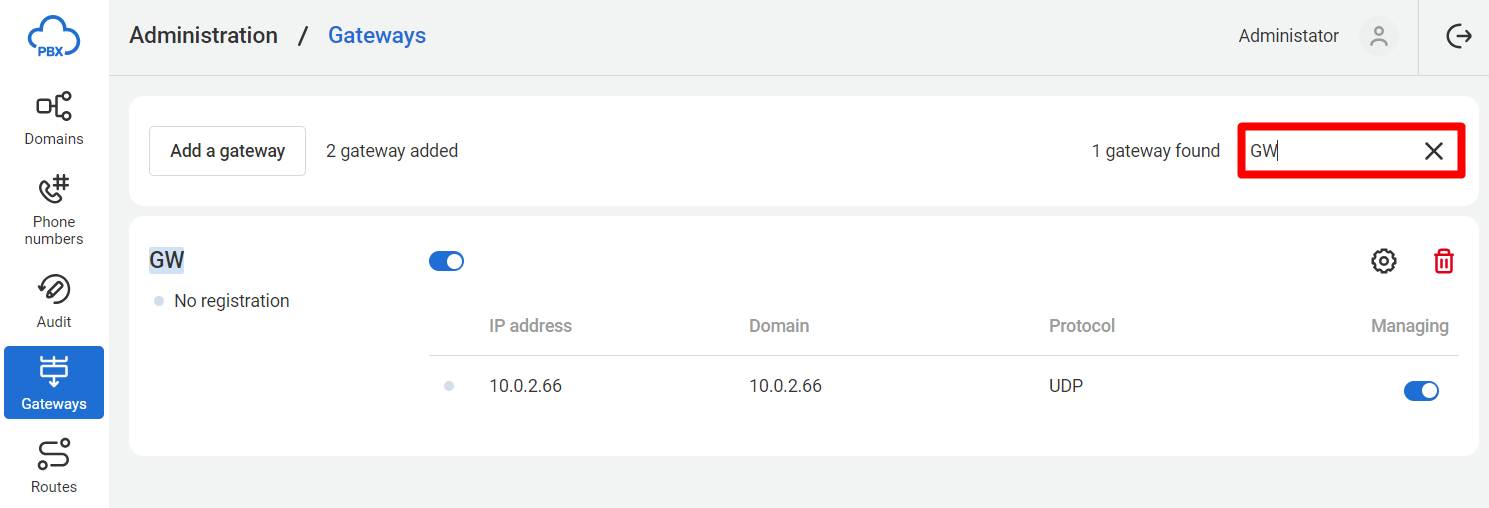Viewport: 1489px width, 508px height.
Task: Click the user profile avatar icon
Action: click(1379, 36)
